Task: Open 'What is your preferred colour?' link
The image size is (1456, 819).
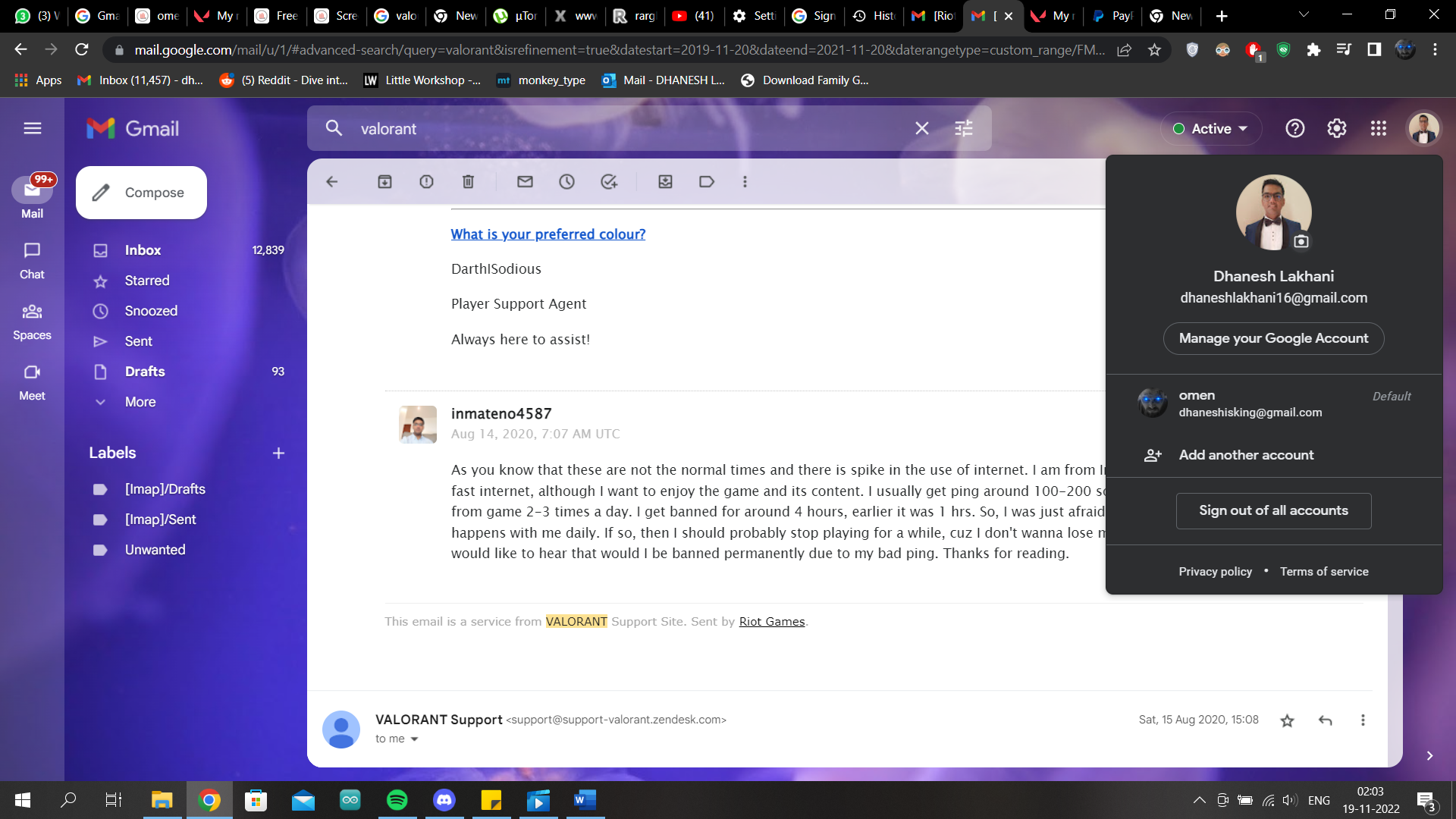Action: [x=548, y=234]
